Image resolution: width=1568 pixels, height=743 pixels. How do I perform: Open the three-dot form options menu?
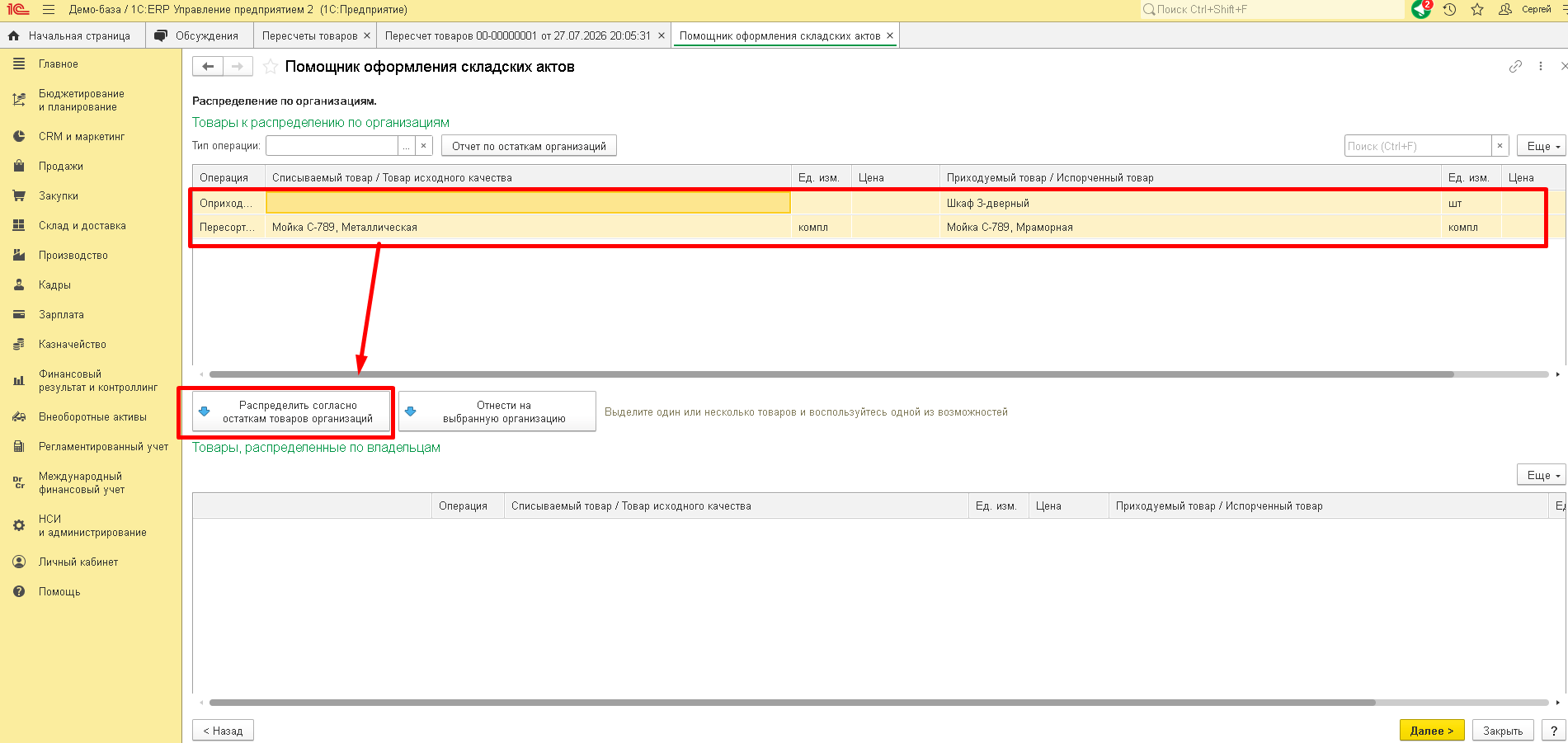coord(1541,67)
